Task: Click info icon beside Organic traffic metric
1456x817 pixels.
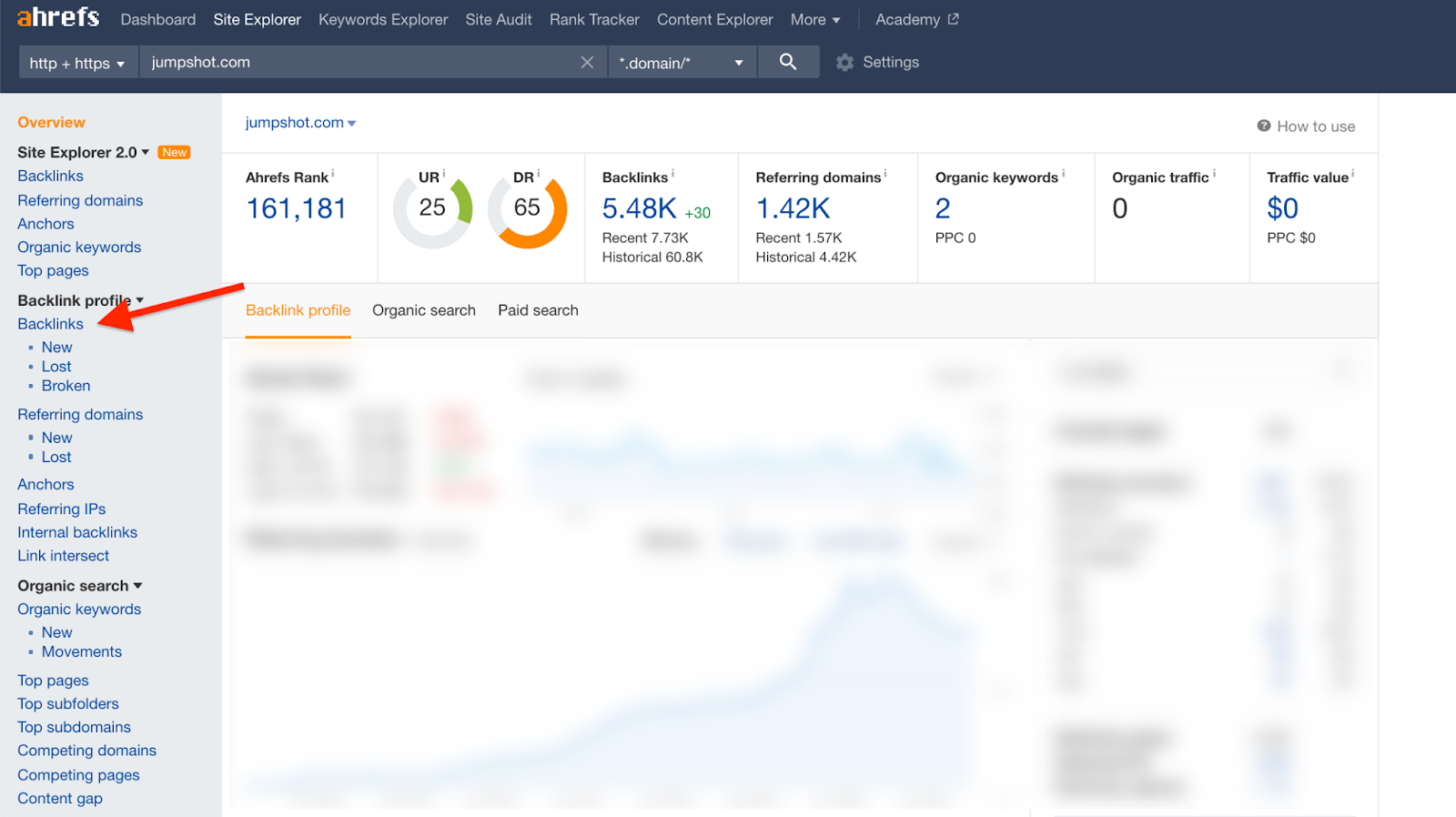Action: (x=1214, y=173)
